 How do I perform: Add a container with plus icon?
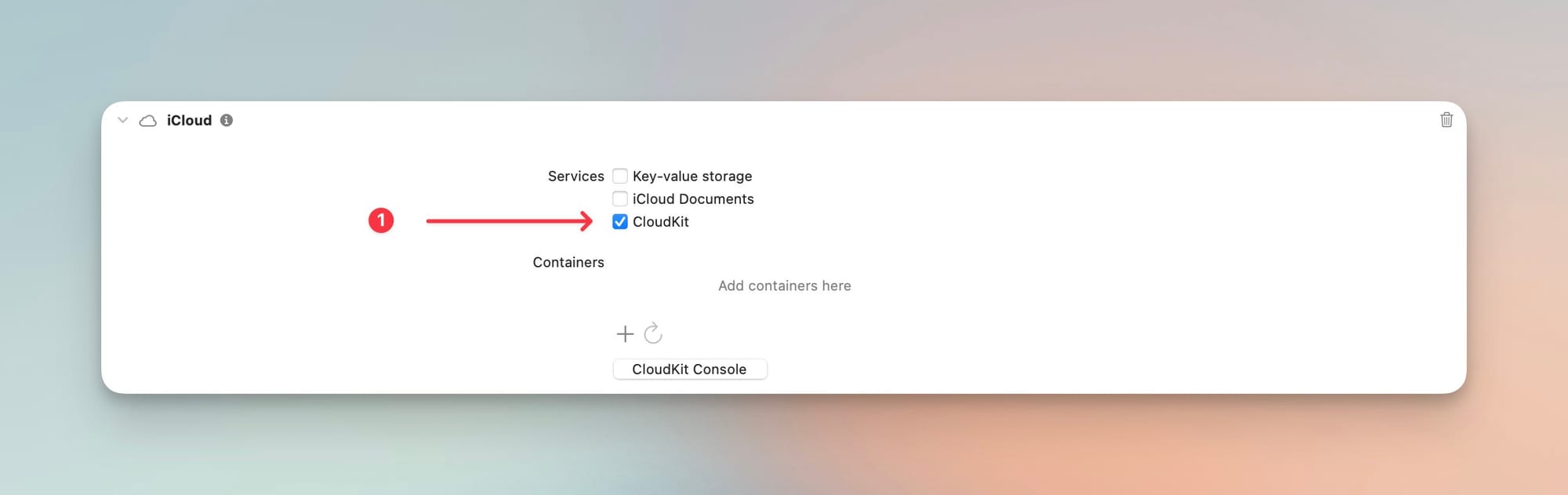(x=625, y=334)
